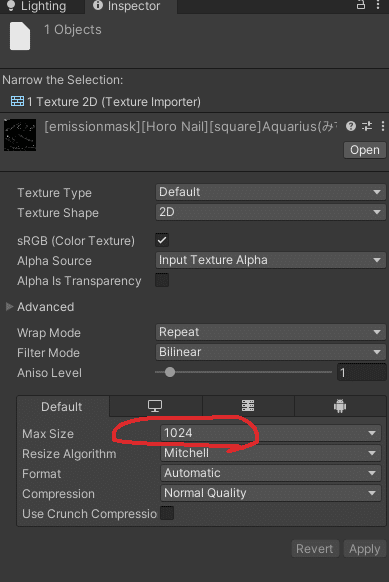This screenshot has width=389, height=582.
Task: Open the Wrap Mode dropdown
Action: [271, 332]
